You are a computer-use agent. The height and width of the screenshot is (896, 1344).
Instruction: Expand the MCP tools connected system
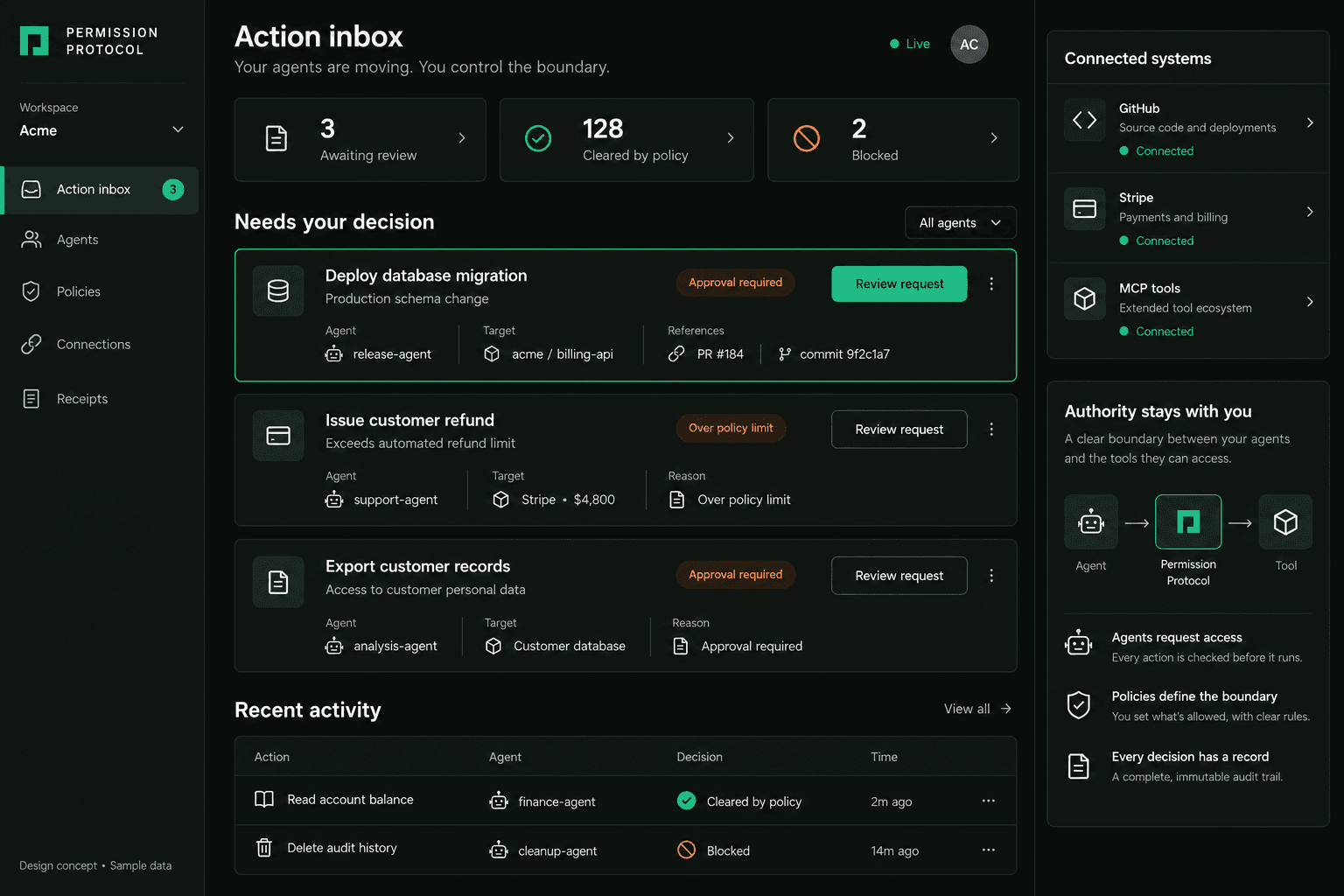(x=1310, y=302)
